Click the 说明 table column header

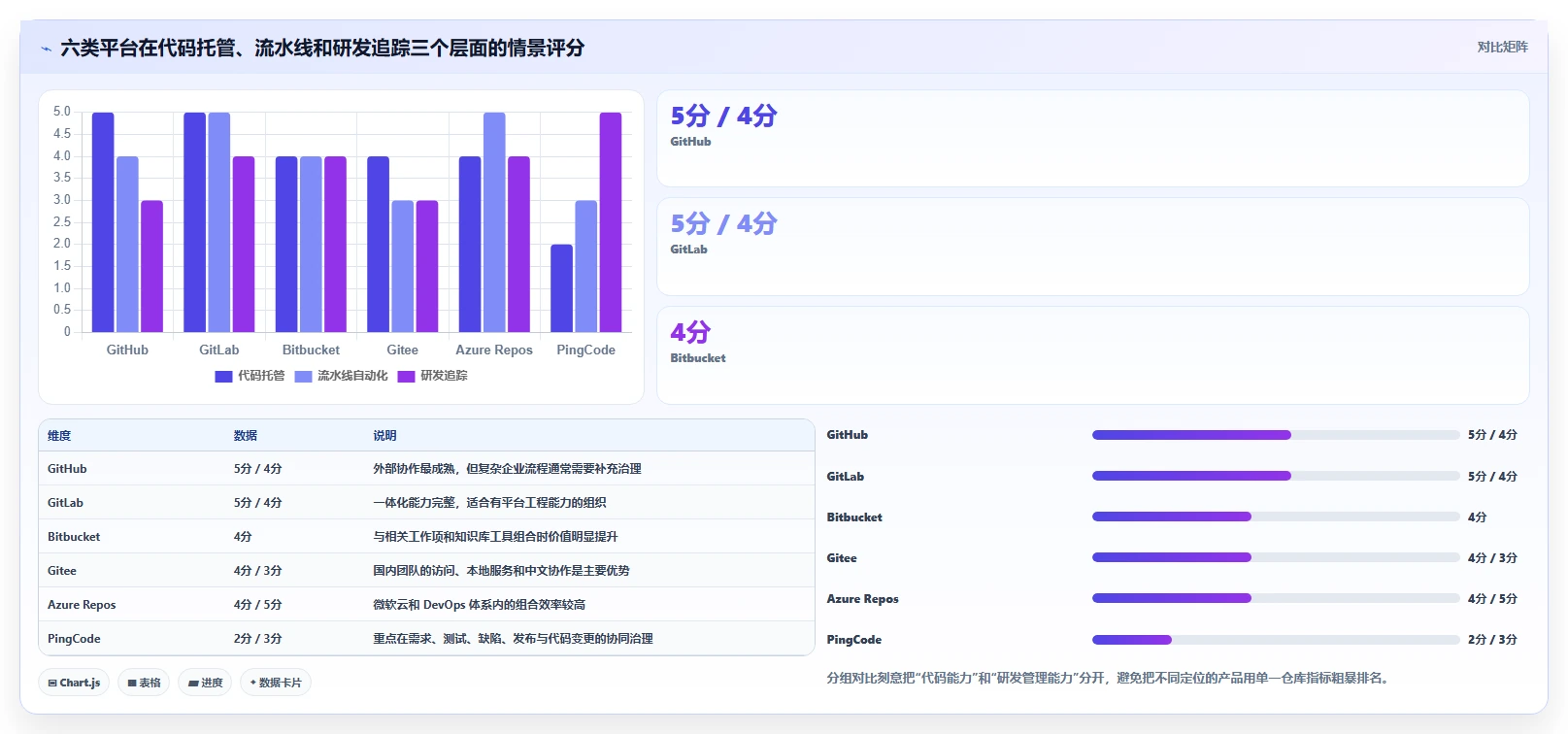tap(385, 436)
